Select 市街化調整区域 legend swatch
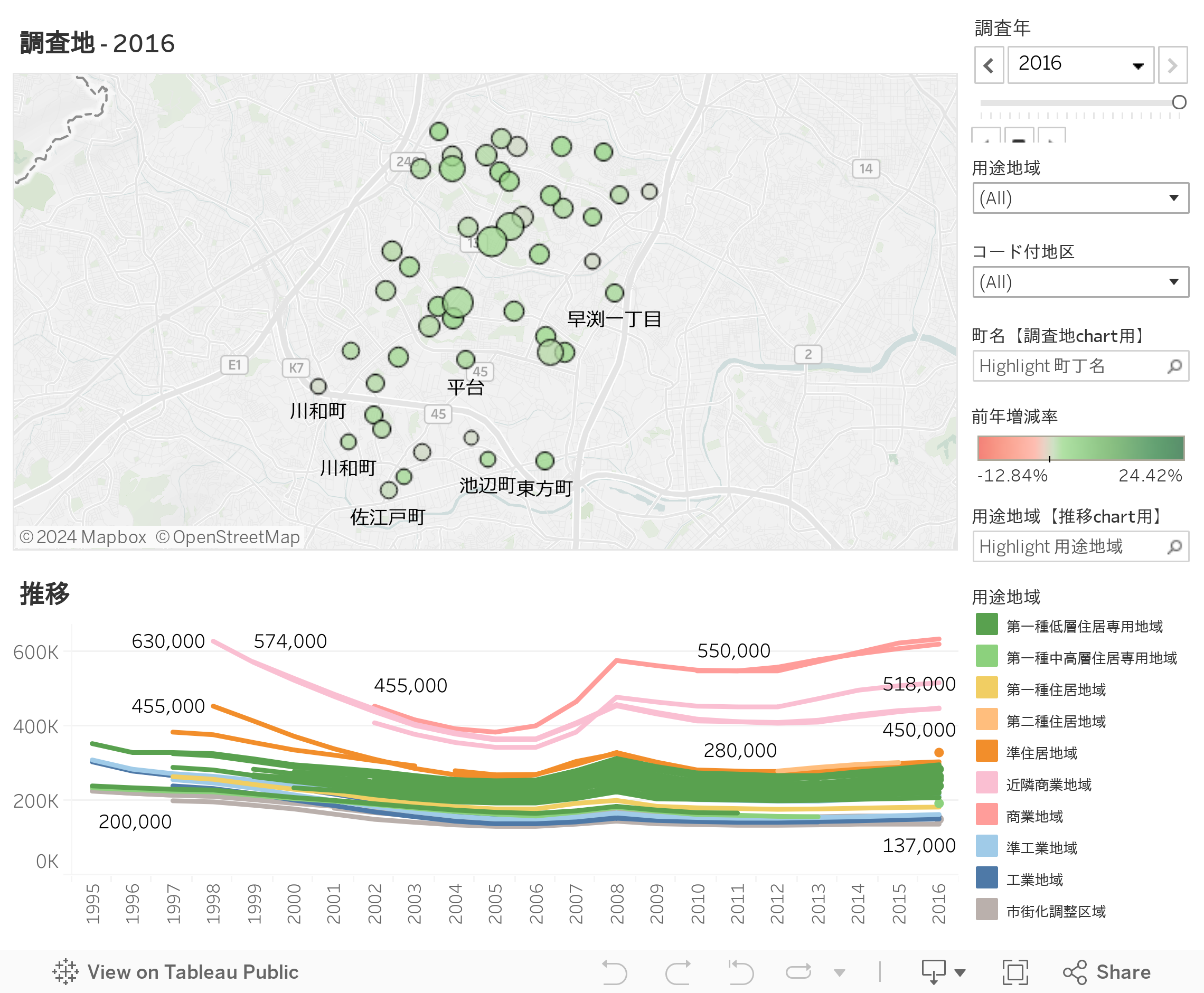 (986, 910)
